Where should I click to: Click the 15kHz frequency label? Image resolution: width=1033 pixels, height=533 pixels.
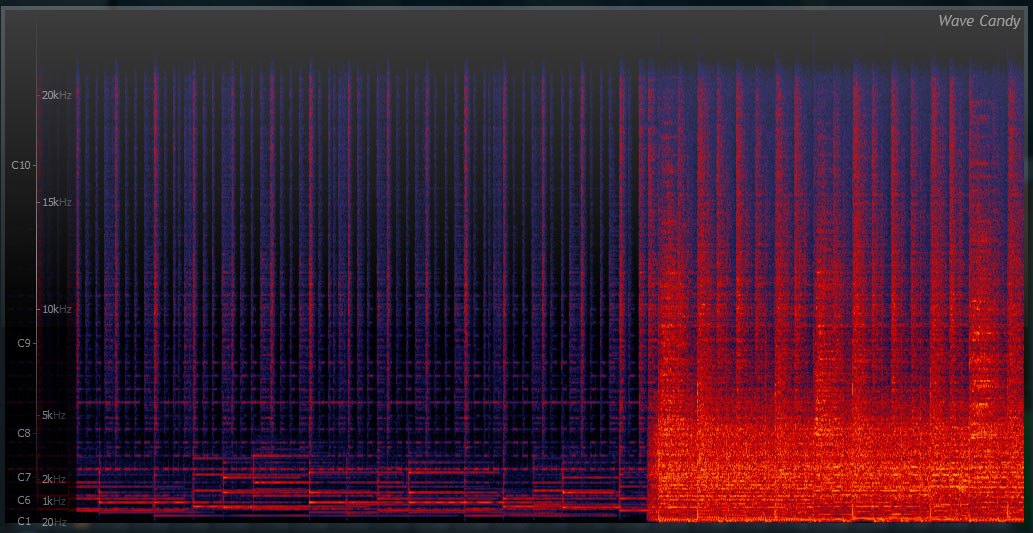click(56, 202)
